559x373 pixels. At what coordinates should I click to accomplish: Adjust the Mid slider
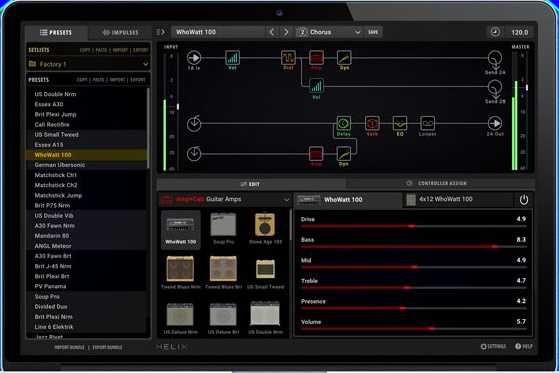tap(414, 267)
